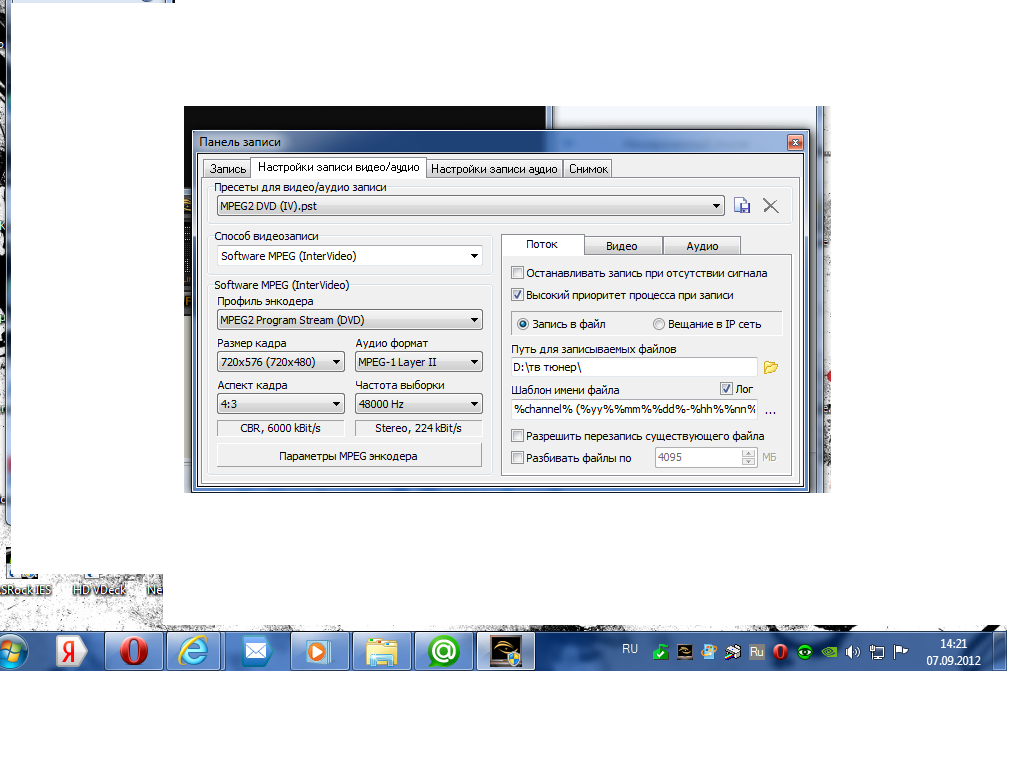The image size is (1024, 768).
Task: Click the Параметры MPEG энкодера button
Action: coord(349,455)
